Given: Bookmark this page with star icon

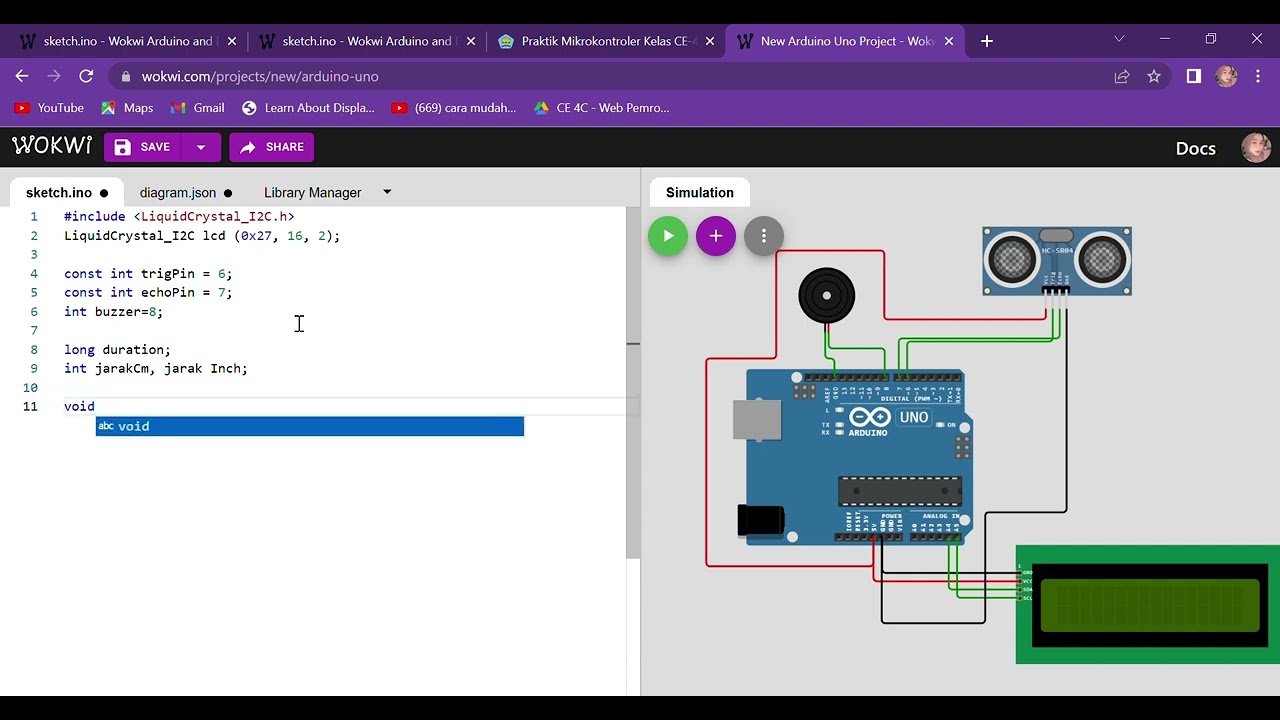Looking at the screenshot, I should (1154, 76).
